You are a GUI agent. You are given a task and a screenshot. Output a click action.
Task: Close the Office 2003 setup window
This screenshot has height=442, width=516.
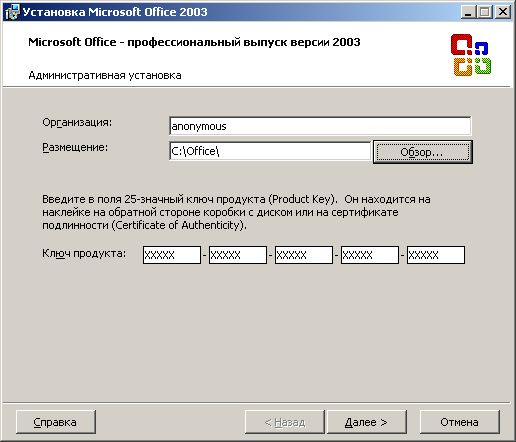503,12
